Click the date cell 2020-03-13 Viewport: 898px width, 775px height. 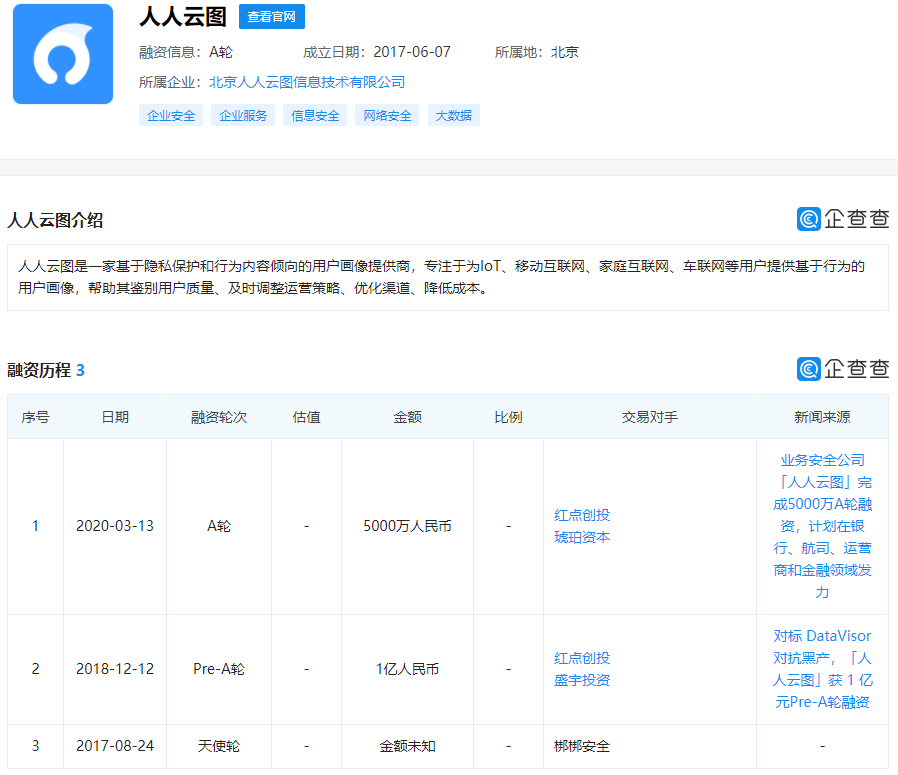(x=115, y=526)
